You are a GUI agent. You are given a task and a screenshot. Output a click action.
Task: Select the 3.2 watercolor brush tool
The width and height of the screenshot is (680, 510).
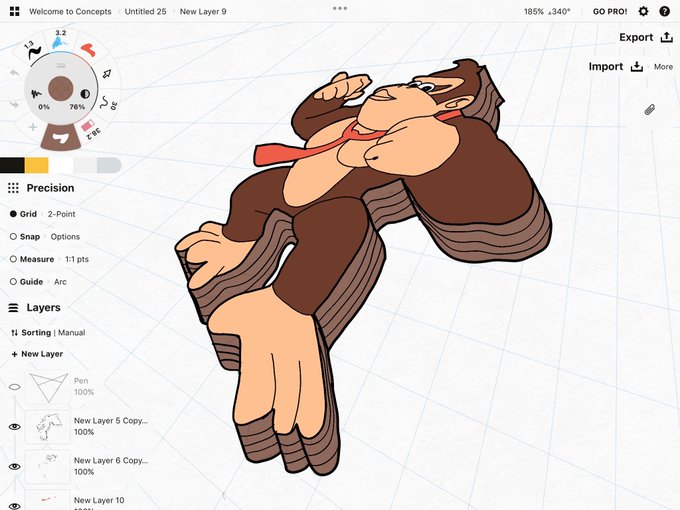pos(59,40)
